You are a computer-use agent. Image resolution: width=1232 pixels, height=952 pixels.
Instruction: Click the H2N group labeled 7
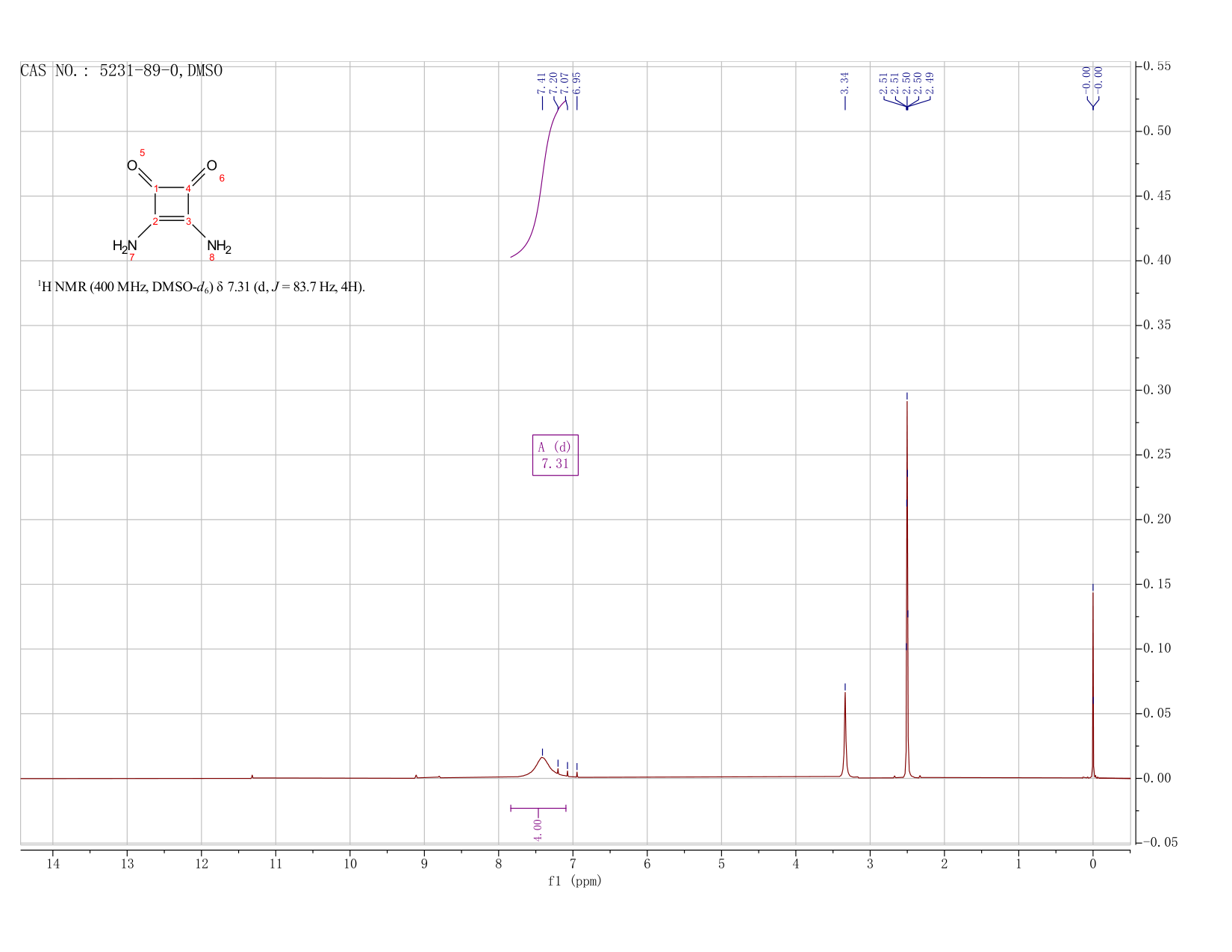[x=125, y=246]
